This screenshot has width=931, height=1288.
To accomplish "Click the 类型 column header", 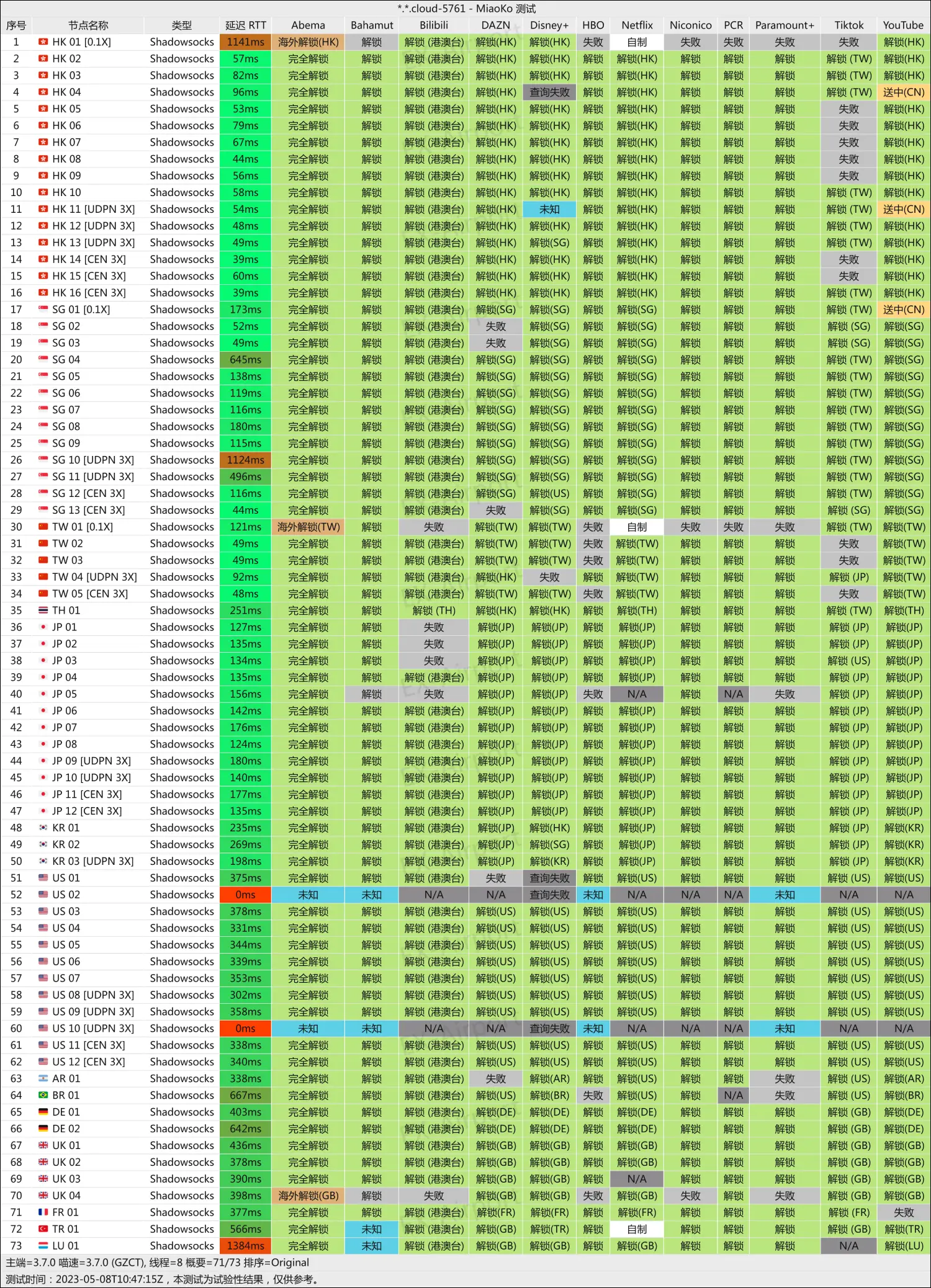I will [x=182, y=25].
